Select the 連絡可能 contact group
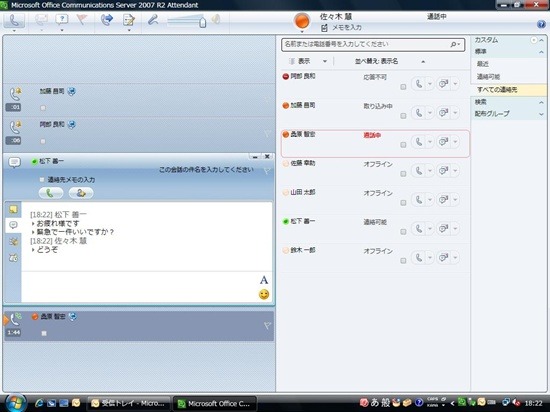Image resolution: width=550 pixels, height=412 pixels. [488, 77]
